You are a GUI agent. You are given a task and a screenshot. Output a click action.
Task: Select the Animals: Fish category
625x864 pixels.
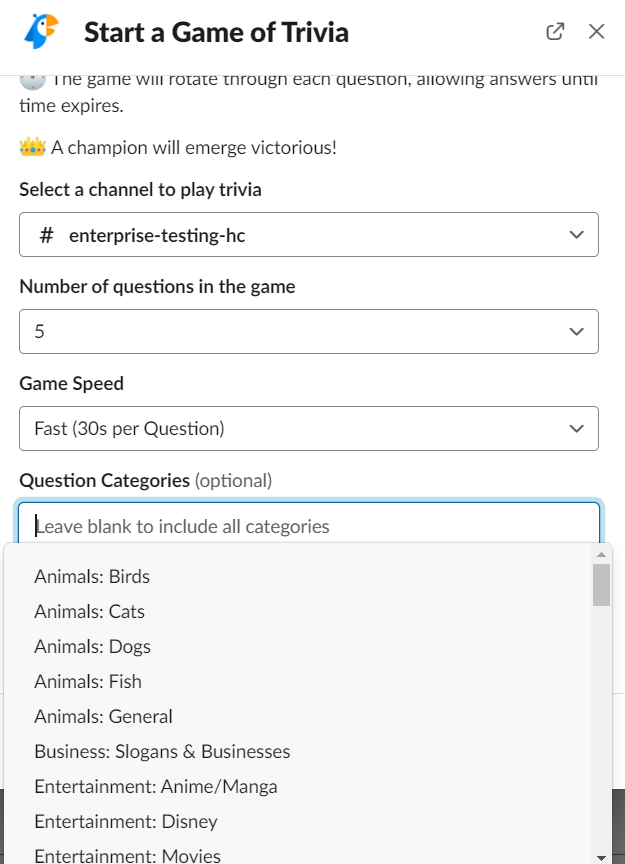tap(88, 681)
